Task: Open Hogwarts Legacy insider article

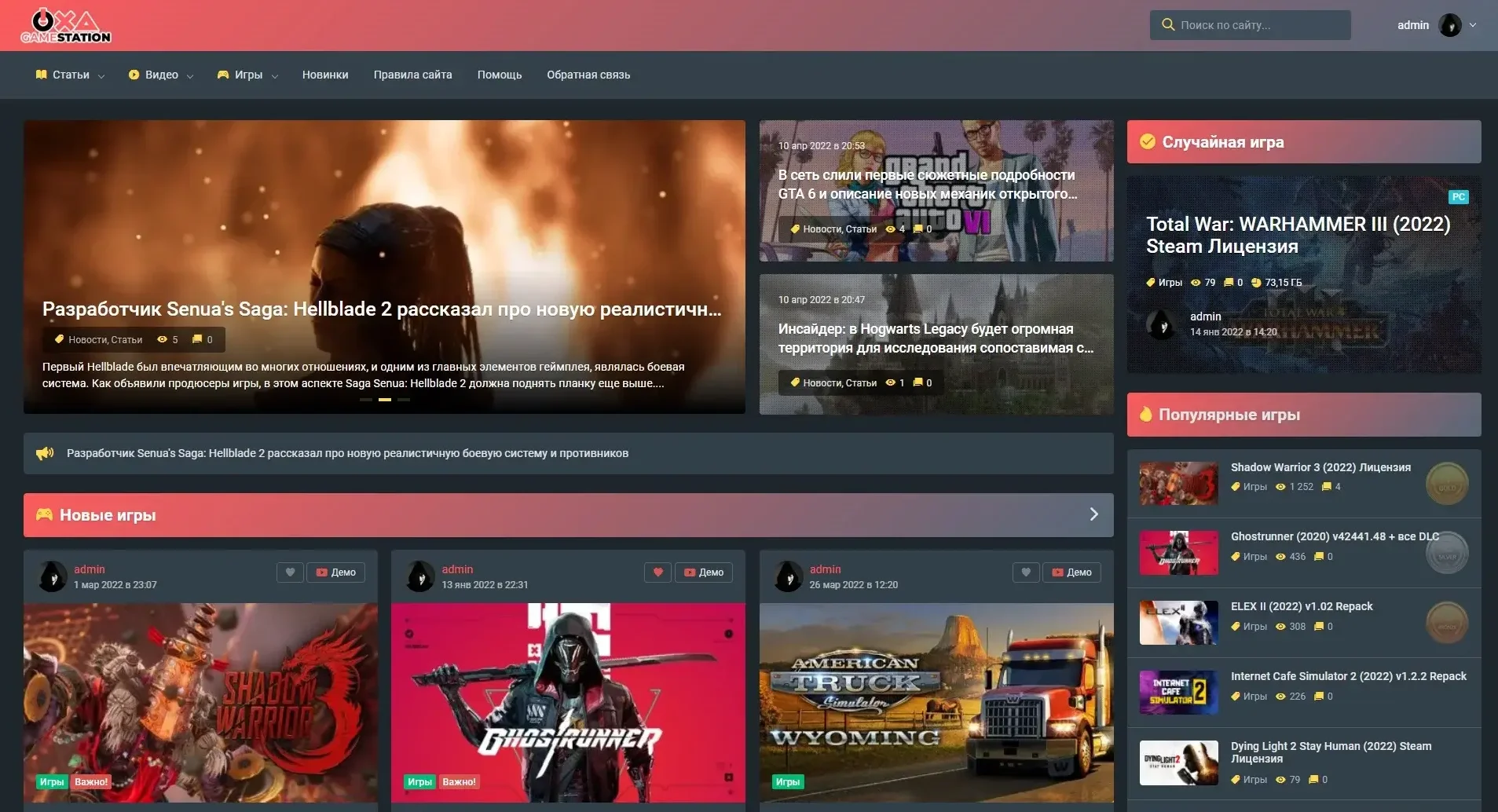Action: (936, 338)
